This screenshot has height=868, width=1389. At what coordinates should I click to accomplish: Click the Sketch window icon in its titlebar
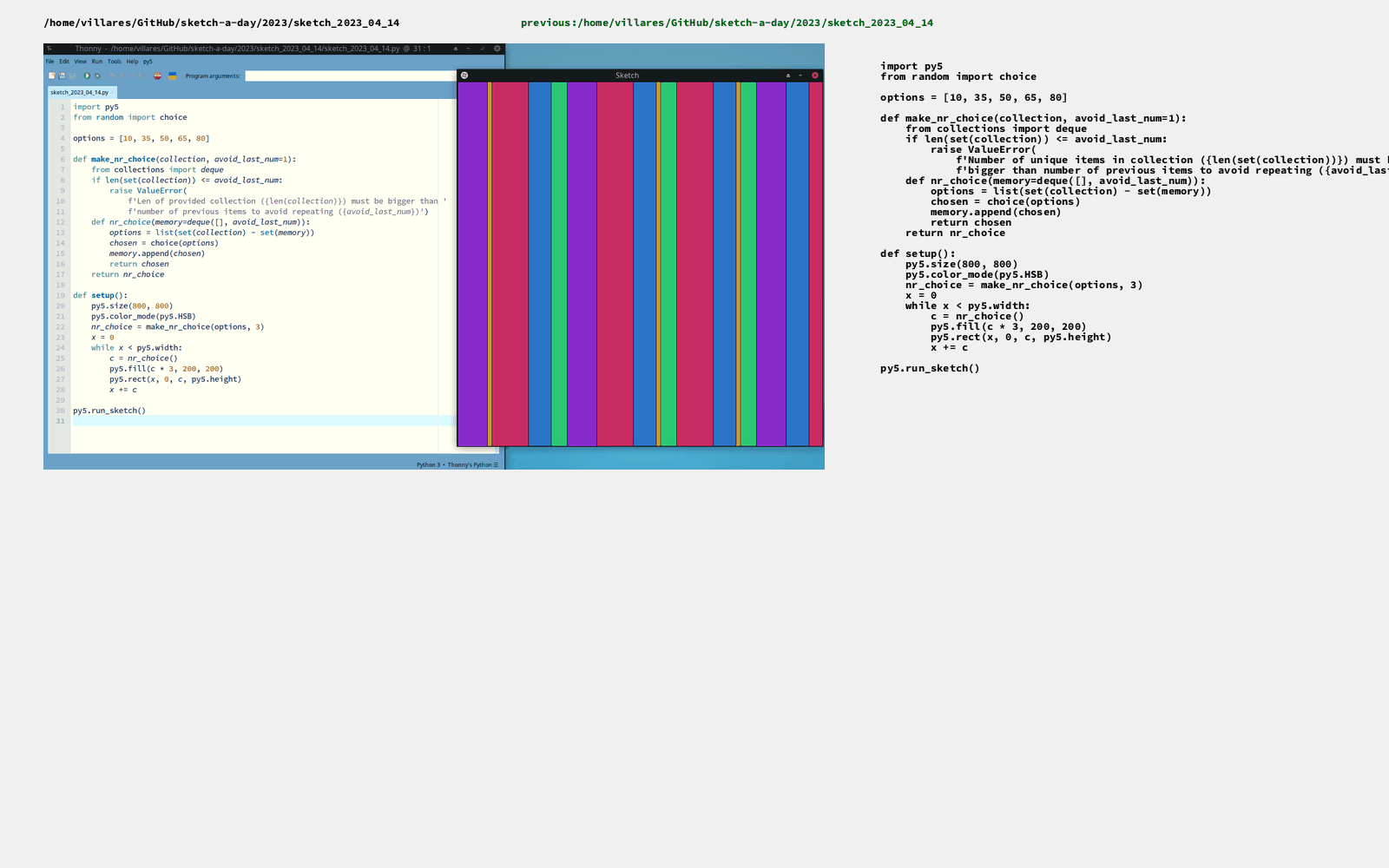click(464, 76)
